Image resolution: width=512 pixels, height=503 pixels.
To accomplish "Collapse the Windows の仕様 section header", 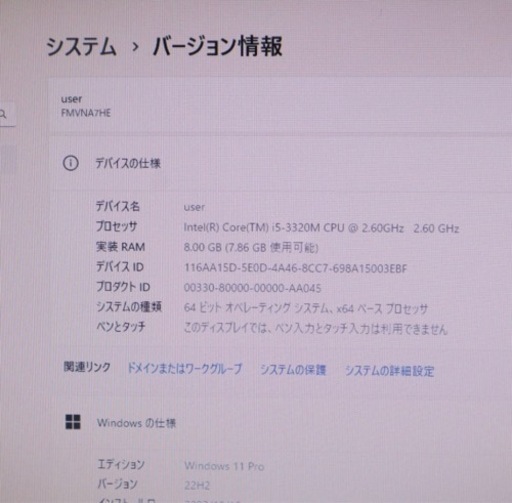I will click(280, 423).
